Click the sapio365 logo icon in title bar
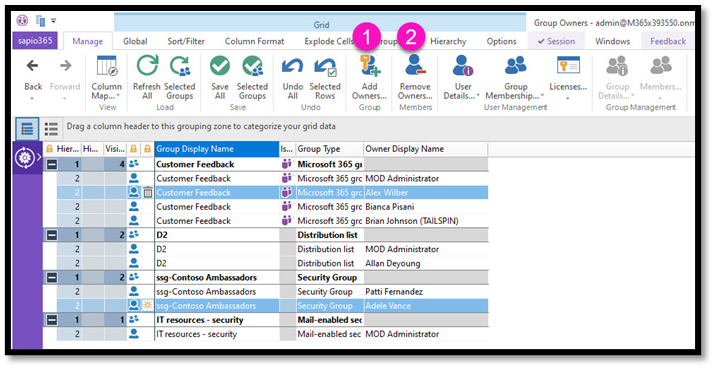The image size is (714, 368). pos(22,20)
